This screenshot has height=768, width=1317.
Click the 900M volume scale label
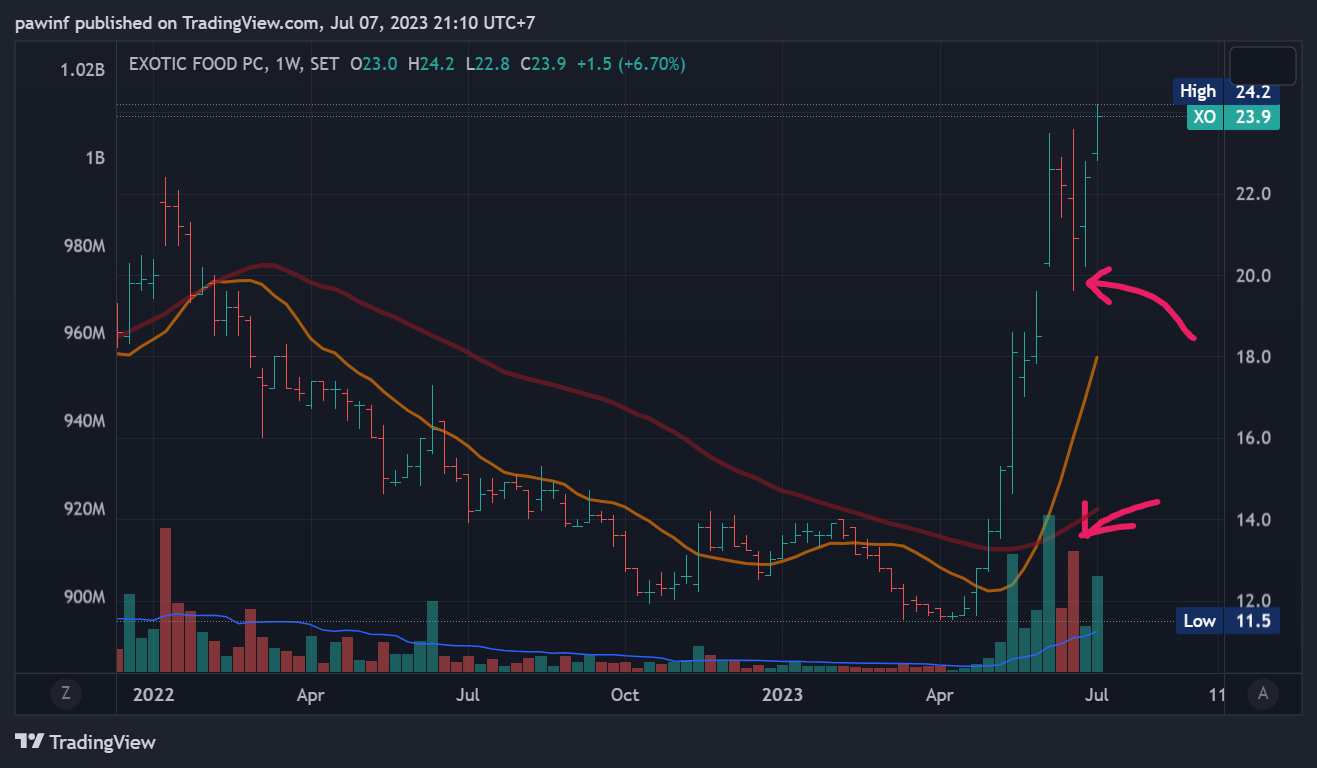click(x=84, y=597)
